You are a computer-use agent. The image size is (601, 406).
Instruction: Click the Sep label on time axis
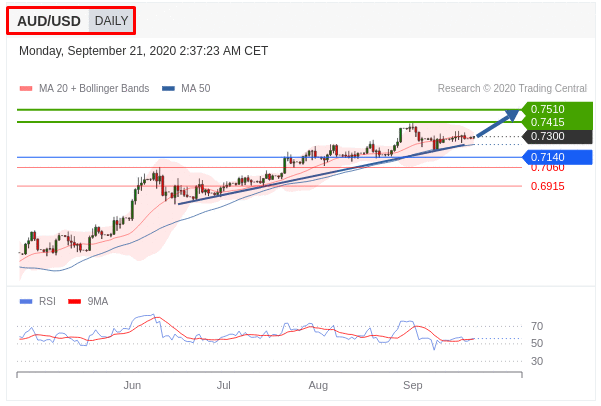(412, 385)
